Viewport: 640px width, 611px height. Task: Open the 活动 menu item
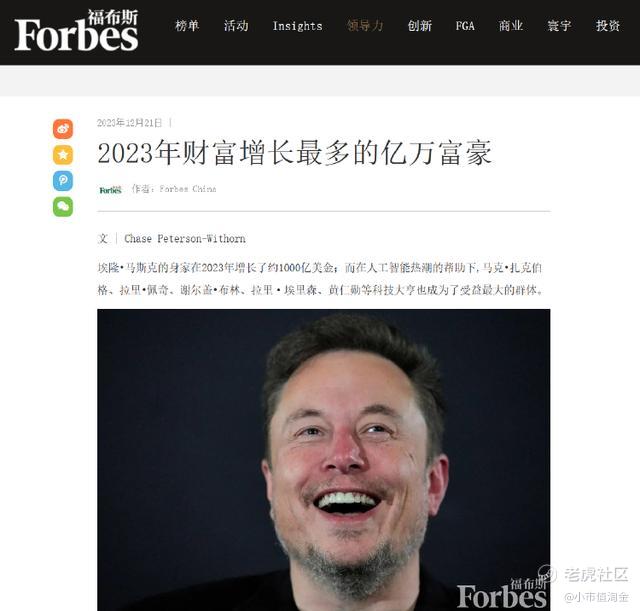(x=236, y=26)
